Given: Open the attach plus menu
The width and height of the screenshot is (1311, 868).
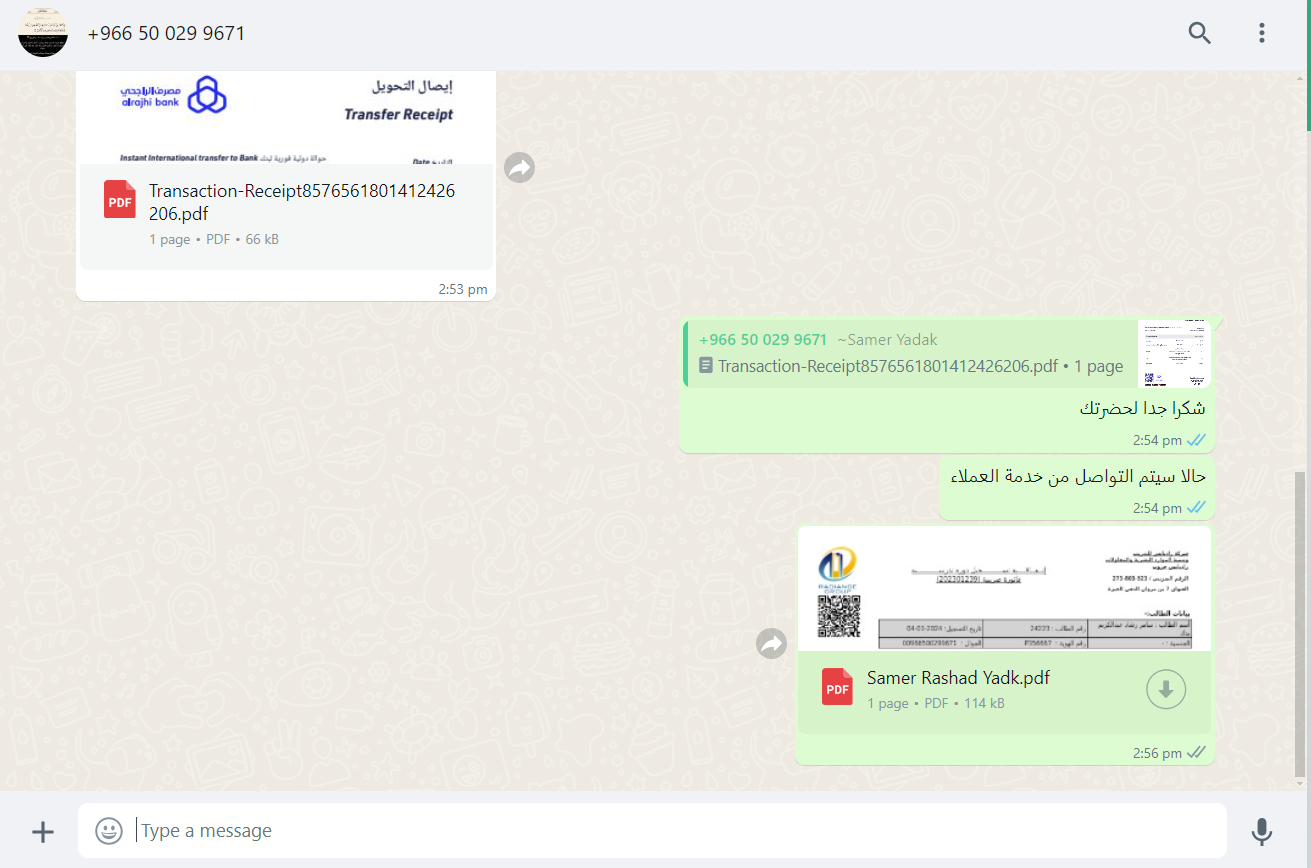Looking at the screenshot, I should click(x=43, y=831).
